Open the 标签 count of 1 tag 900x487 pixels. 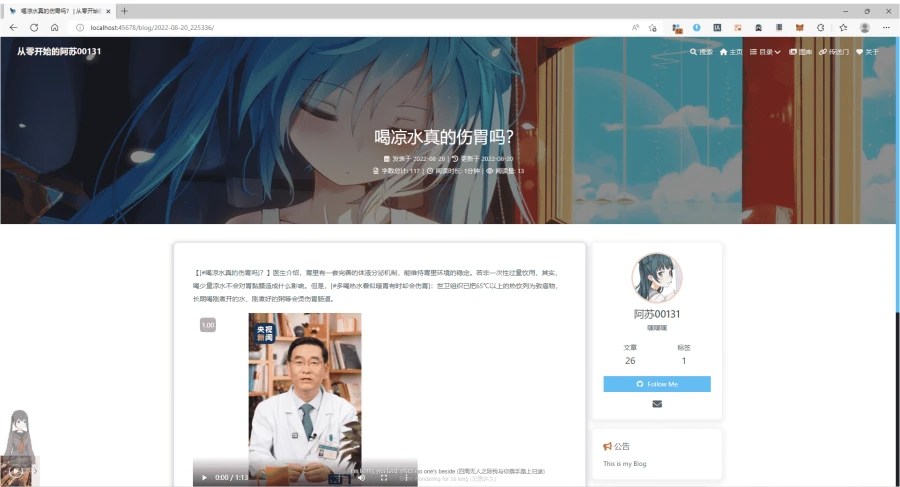point(684,354)
